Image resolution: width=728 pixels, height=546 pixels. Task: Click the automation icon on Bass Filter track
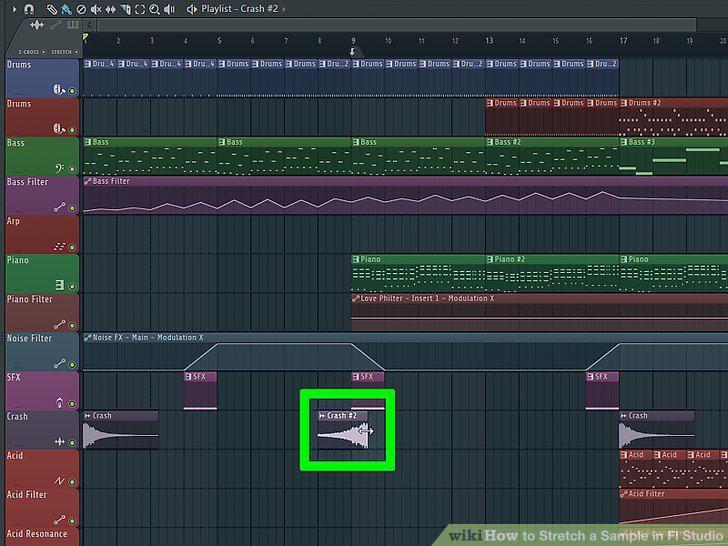tap(59, 207)
